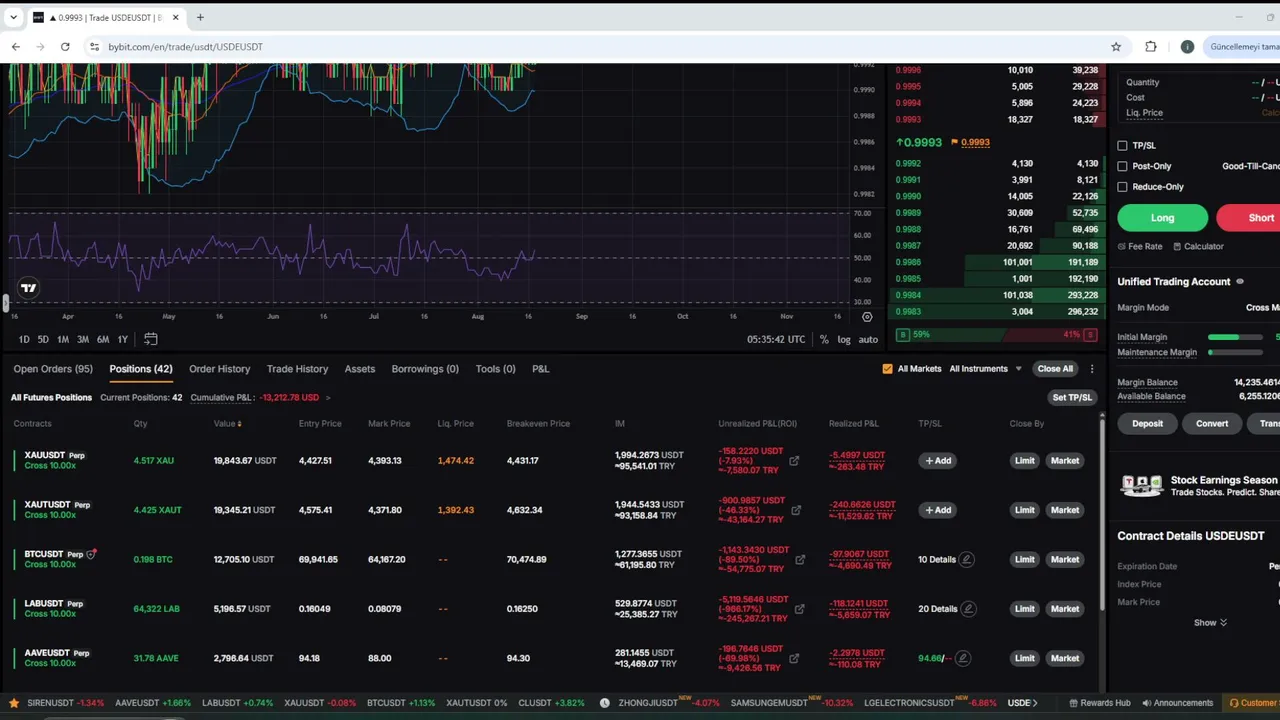The image size is (1280, 720).
Task: Expand Contract Details with Show
Action: point(1210,623)
